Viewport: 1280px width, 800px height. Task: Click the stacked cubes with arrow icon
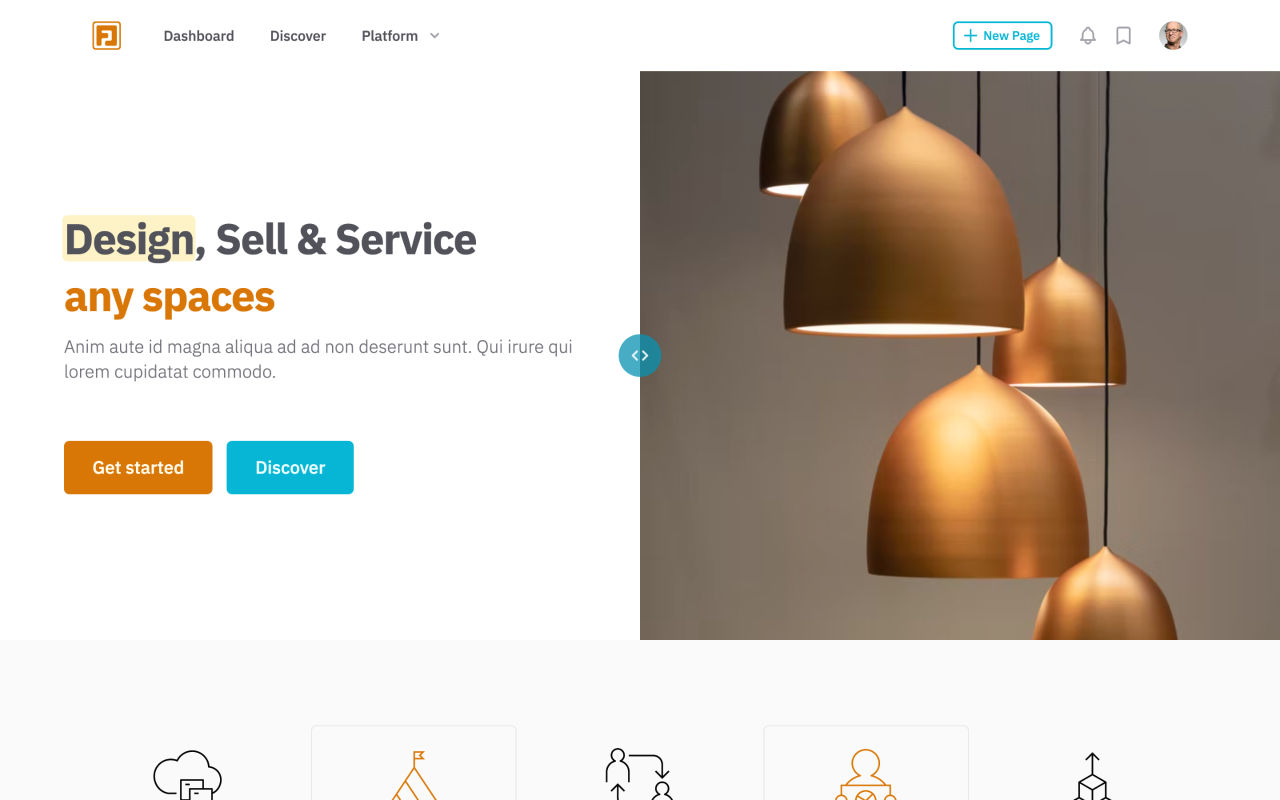pos(1092,776)
